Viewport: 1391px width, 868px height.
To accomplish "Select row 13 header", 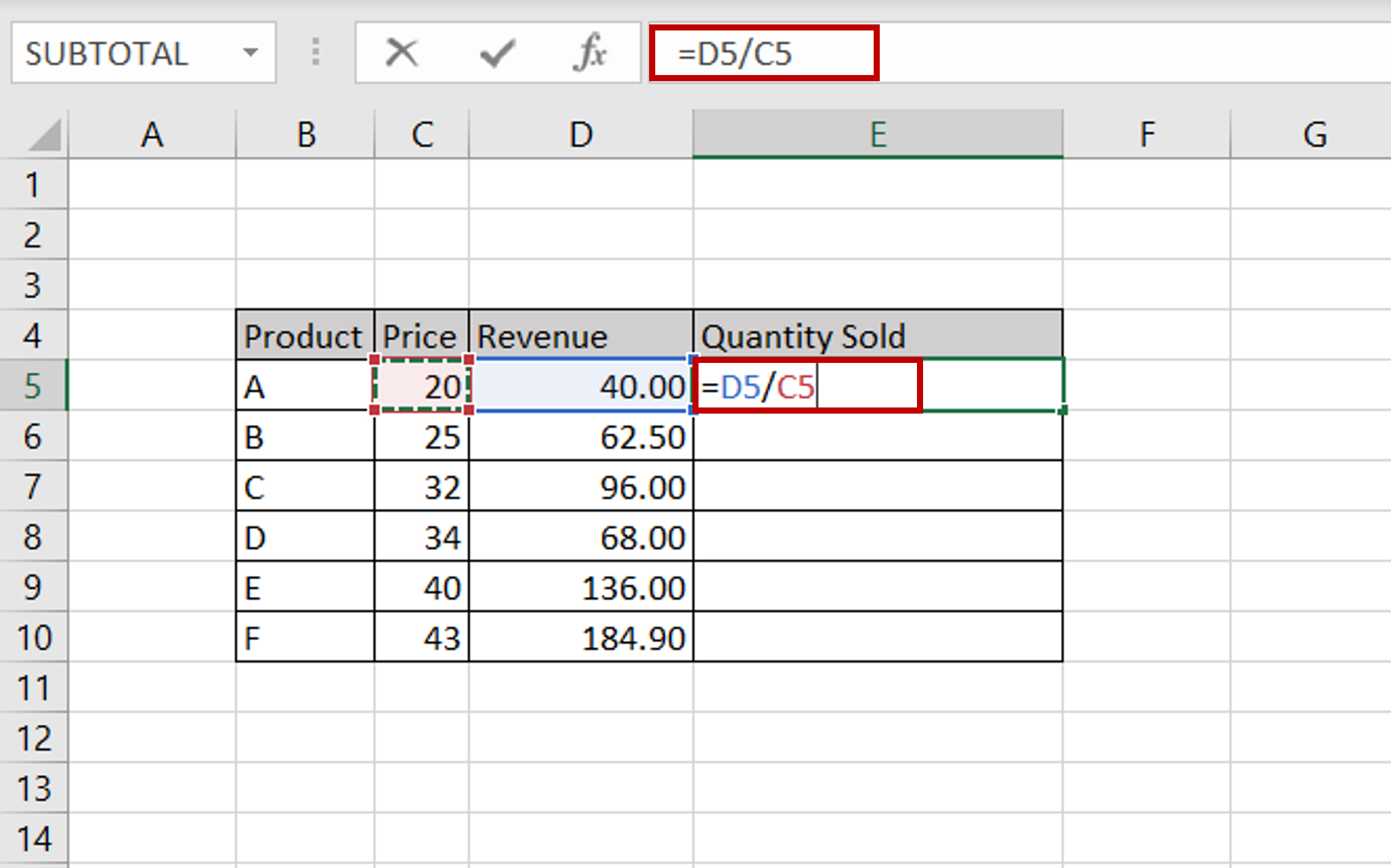I will (34, 788).
